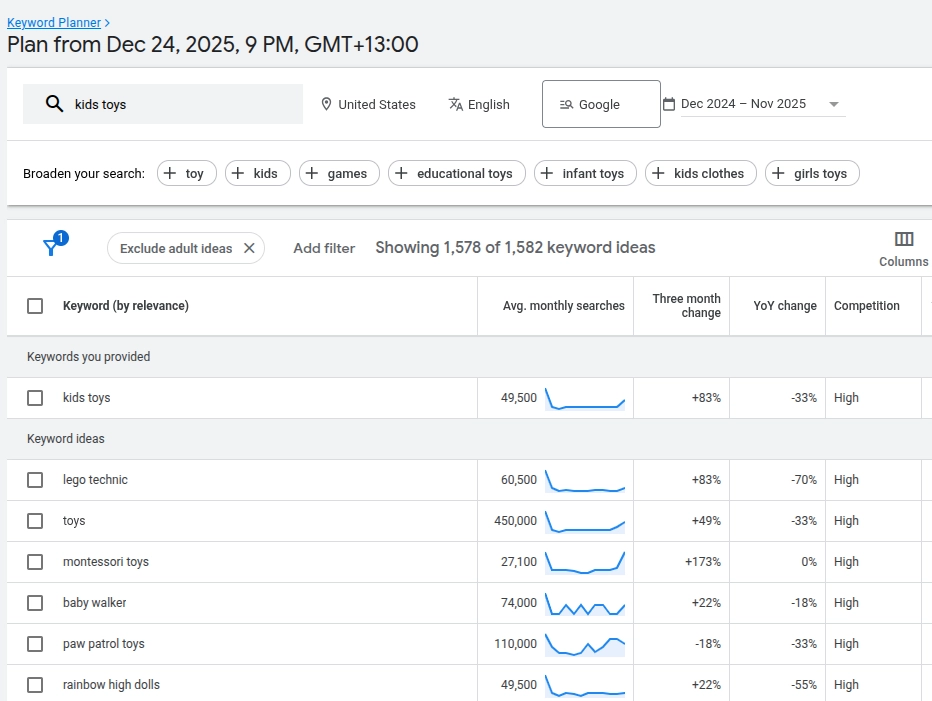Image resolution: width=932 pixels, height=701 pixels.
Task: Open the Columns icon
Action: click(x=903, y=239)
